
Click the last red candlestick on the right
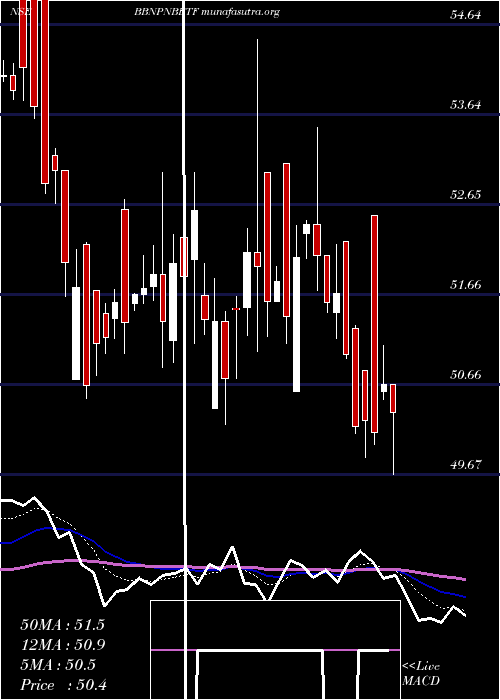[x=393, y=398]
